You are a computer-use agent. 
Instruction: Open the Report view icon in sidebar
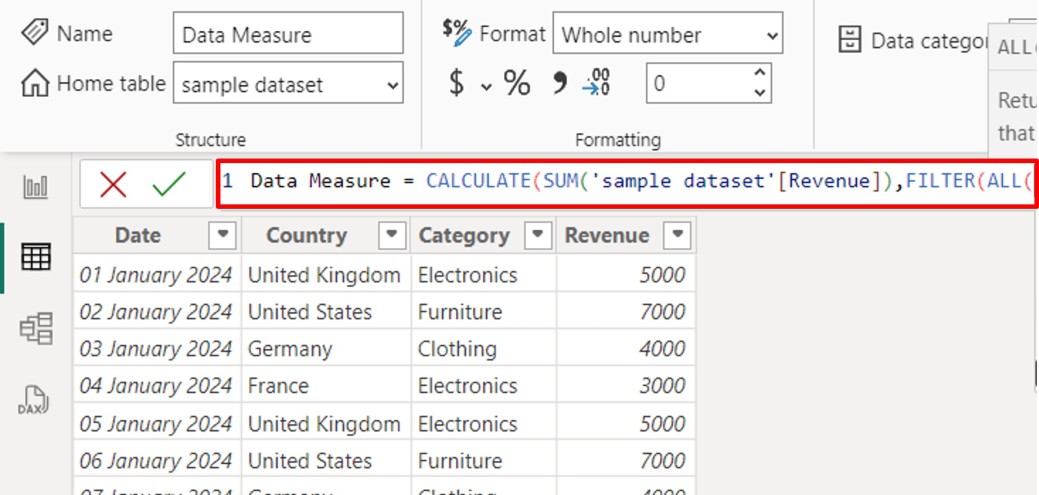pos(36,187)
